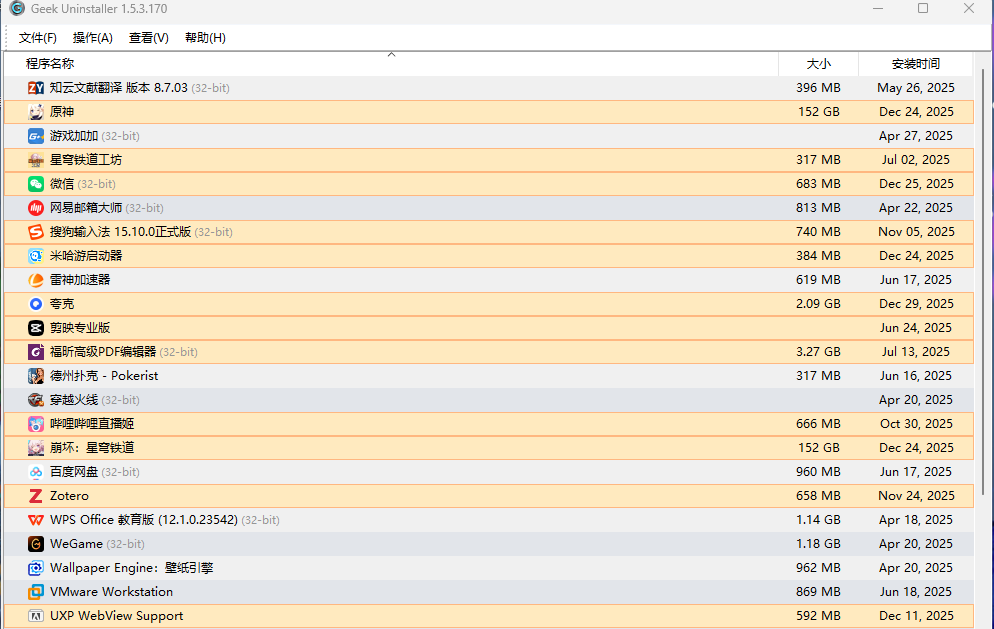Click the 百度网盘 icon

coord(36,472)
